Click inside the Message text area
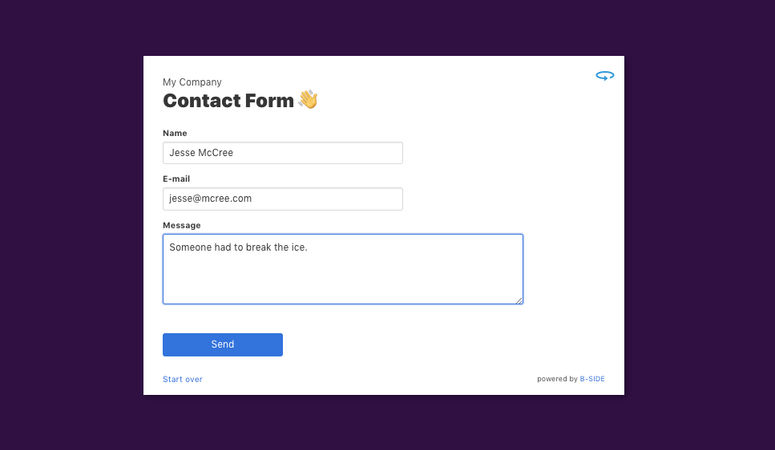The height and width of the screenshot is (450, 775). pyautogui.click(x=342, y=275)
